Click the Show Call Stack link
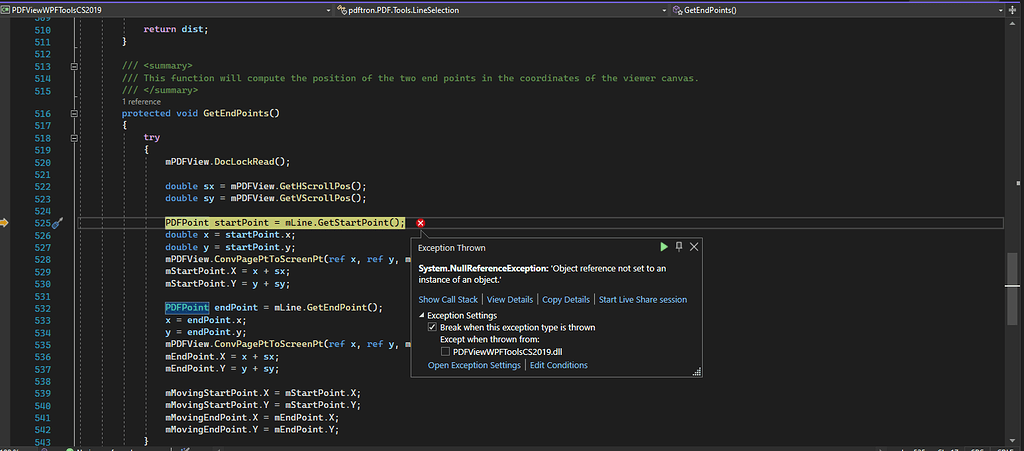The image size is (1024, 451). 448,300
